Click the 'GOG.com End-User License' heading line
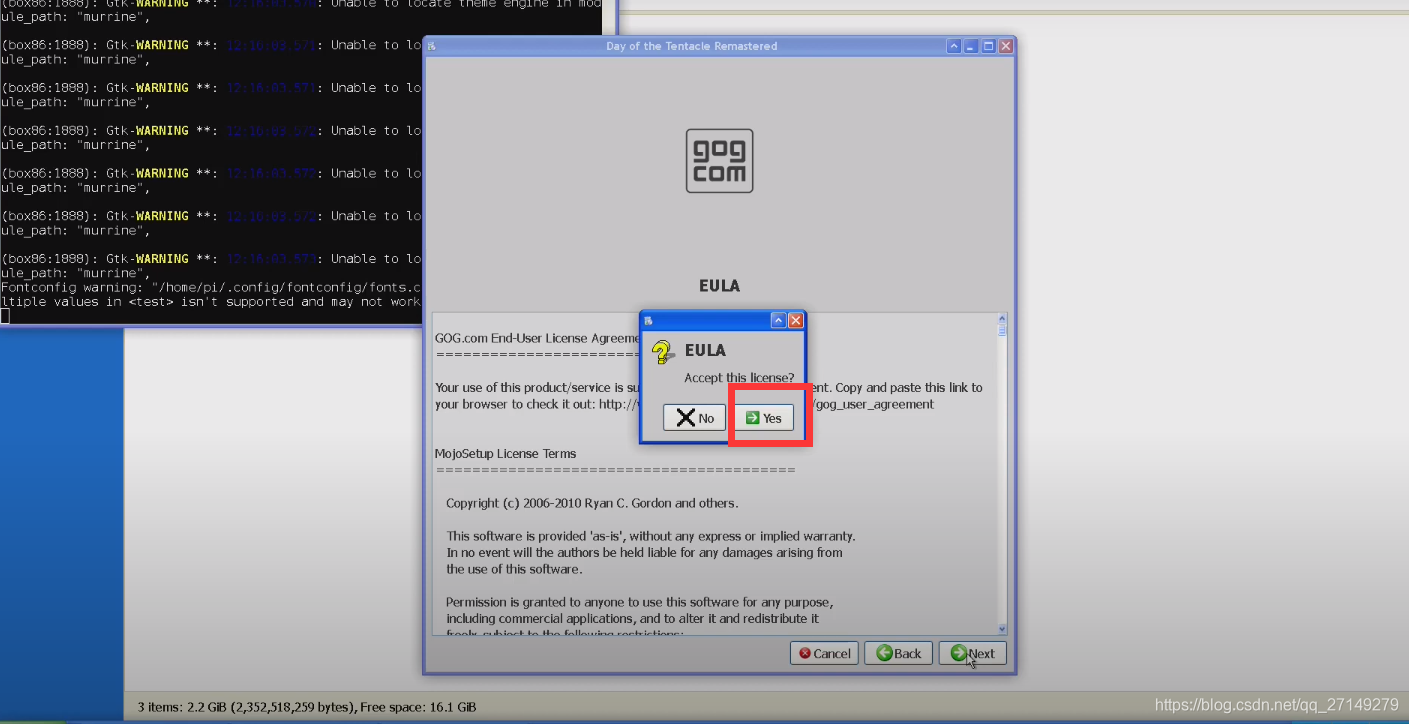 pos(537,338)
